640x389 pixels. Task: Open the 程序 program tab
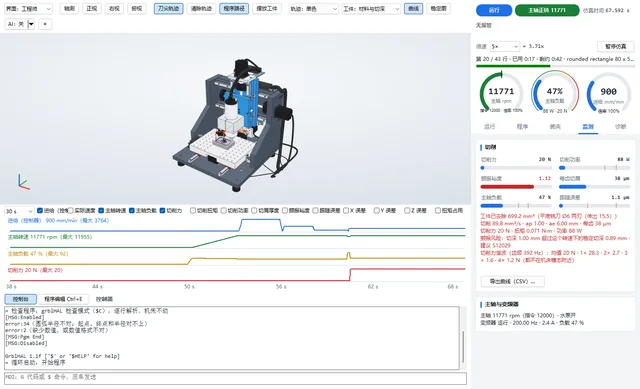(522, 127)
